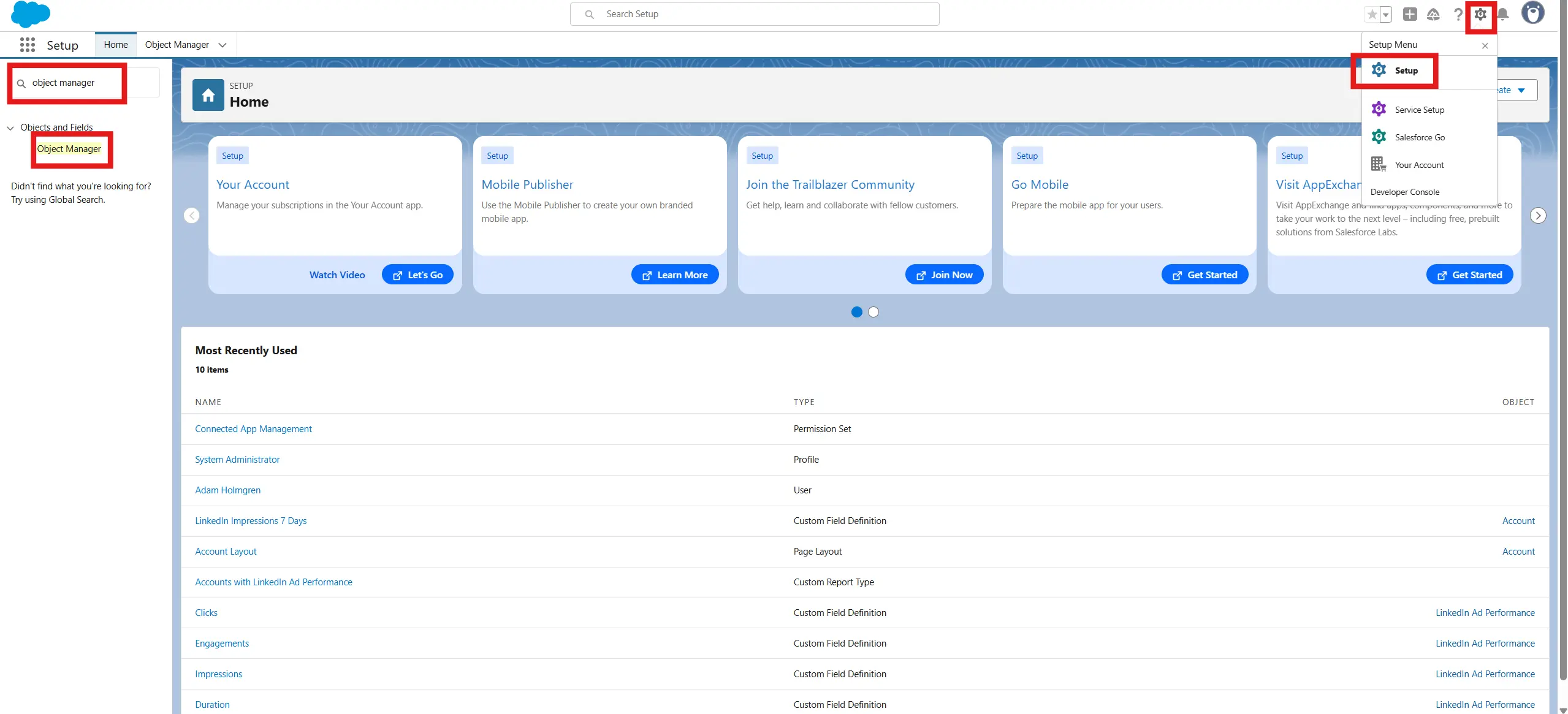Image resolution: width=1568 pixels, height=714 pixels.
Task: Open the user profile avatar
Action: click(1532, 13)
